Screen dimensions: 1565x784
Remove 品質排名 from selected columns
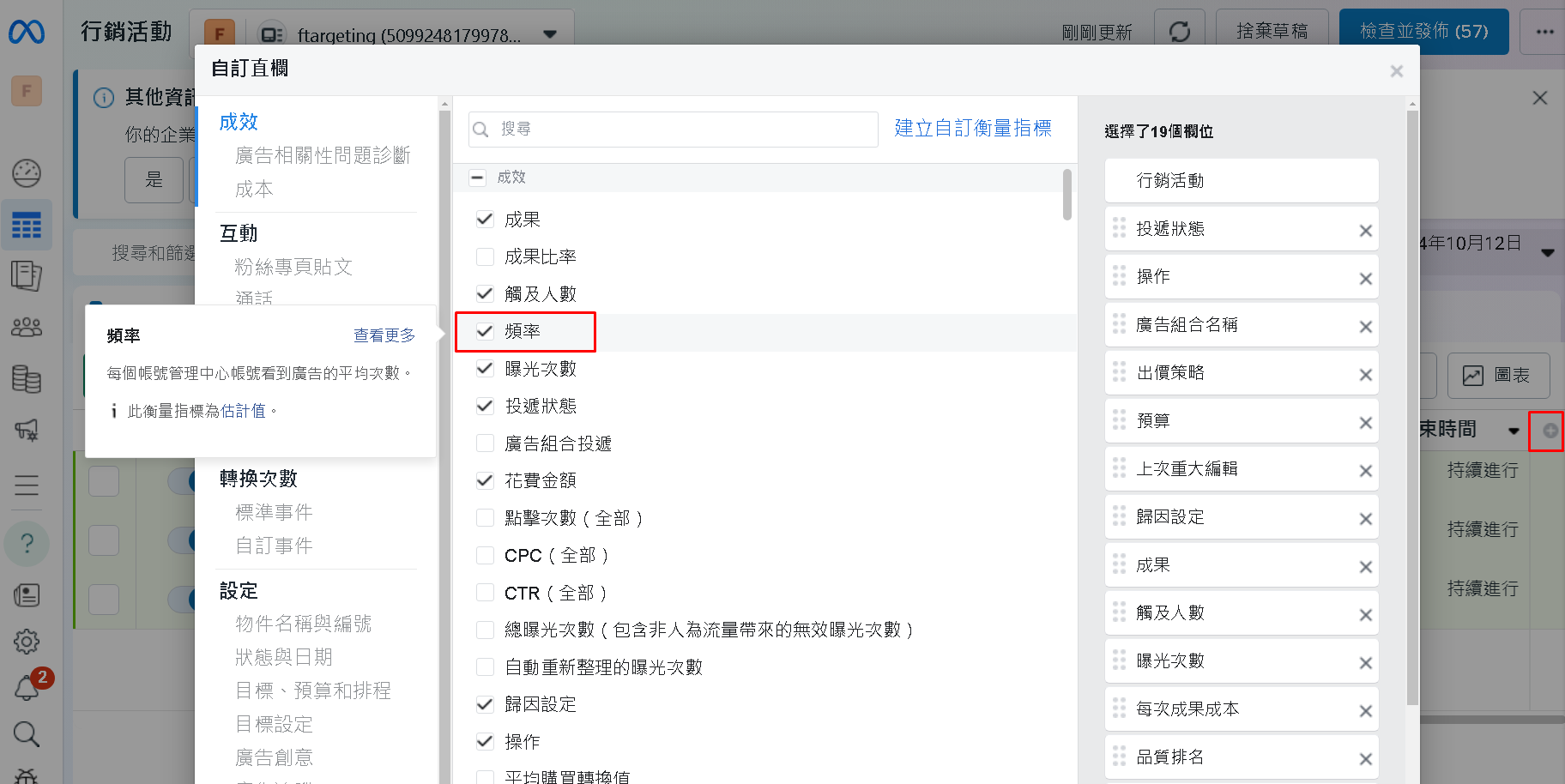[x=1366, y=759]
